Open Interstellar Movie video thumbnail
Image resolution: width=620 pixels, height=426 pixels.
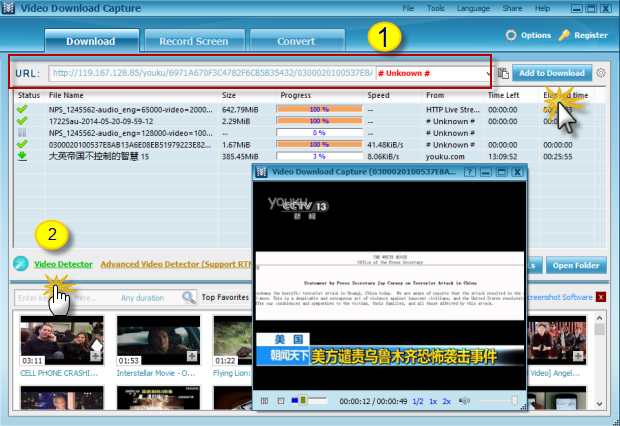[159, 340]
